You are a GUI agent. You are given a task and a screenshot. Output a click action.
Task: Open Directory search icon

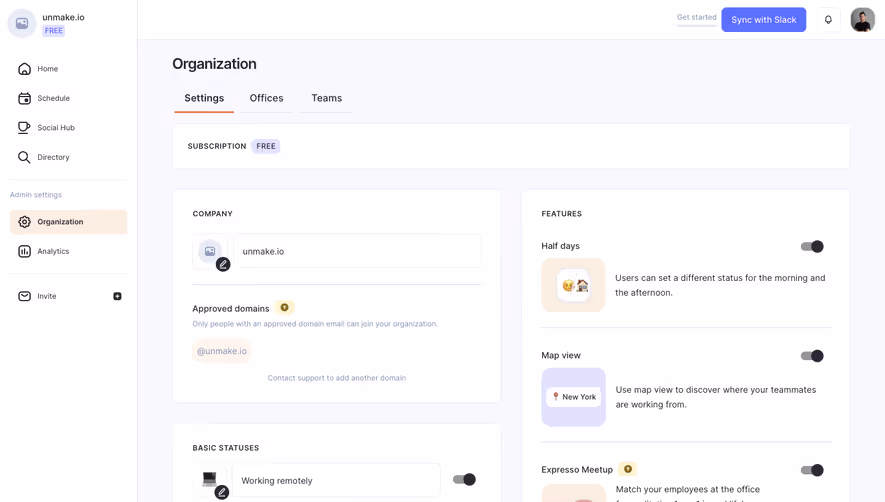24,157
